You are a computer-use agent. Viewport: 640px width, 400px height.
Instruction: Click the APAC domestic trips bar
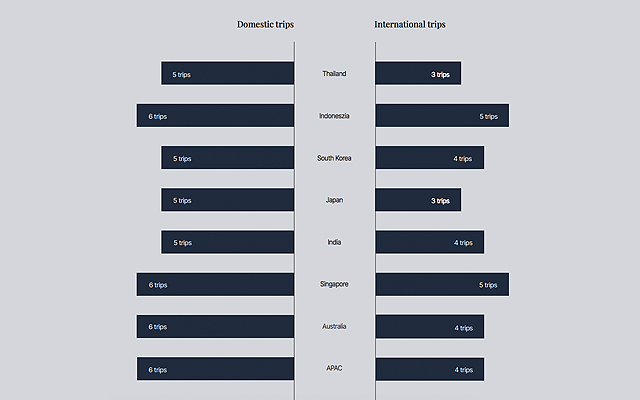click(x=216, y=369)
